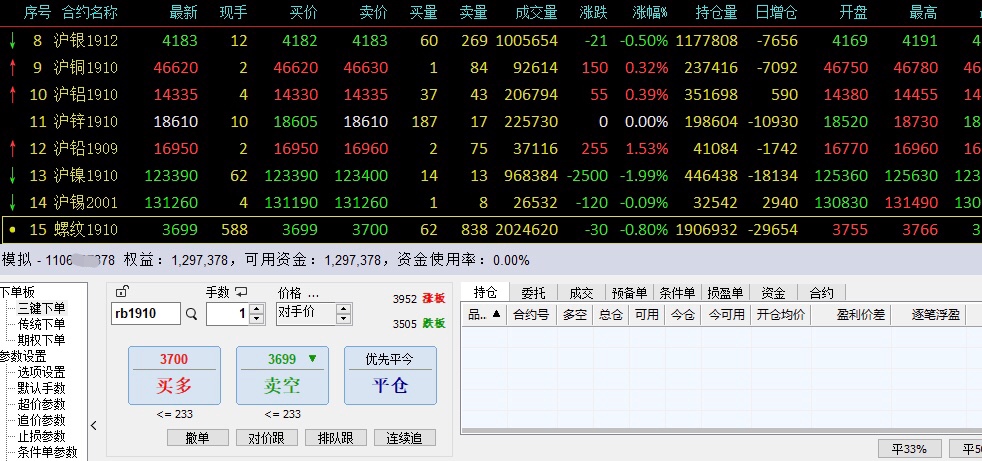Click 盈利价差 column header in positions

(851, 314)
